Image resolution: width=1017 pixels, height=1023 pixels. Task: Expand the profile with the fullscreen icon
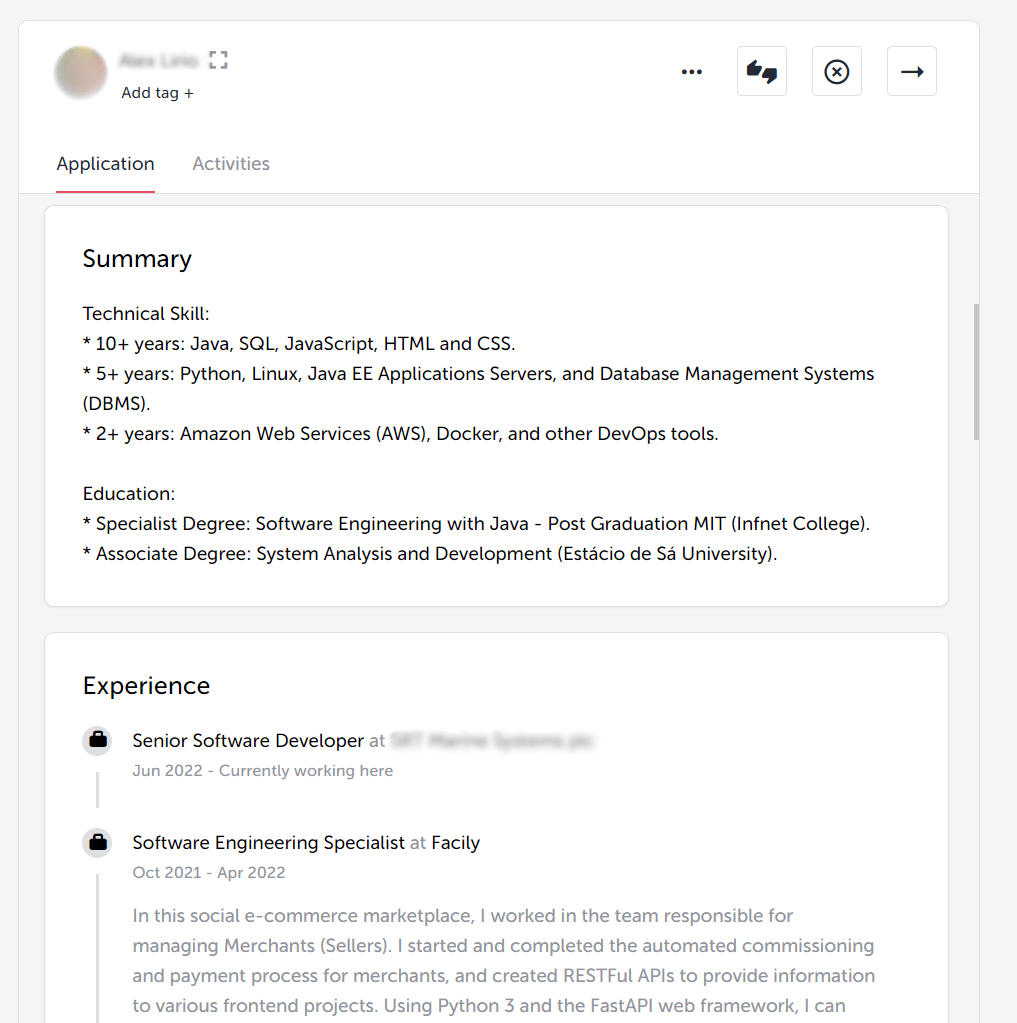point(218,59)
